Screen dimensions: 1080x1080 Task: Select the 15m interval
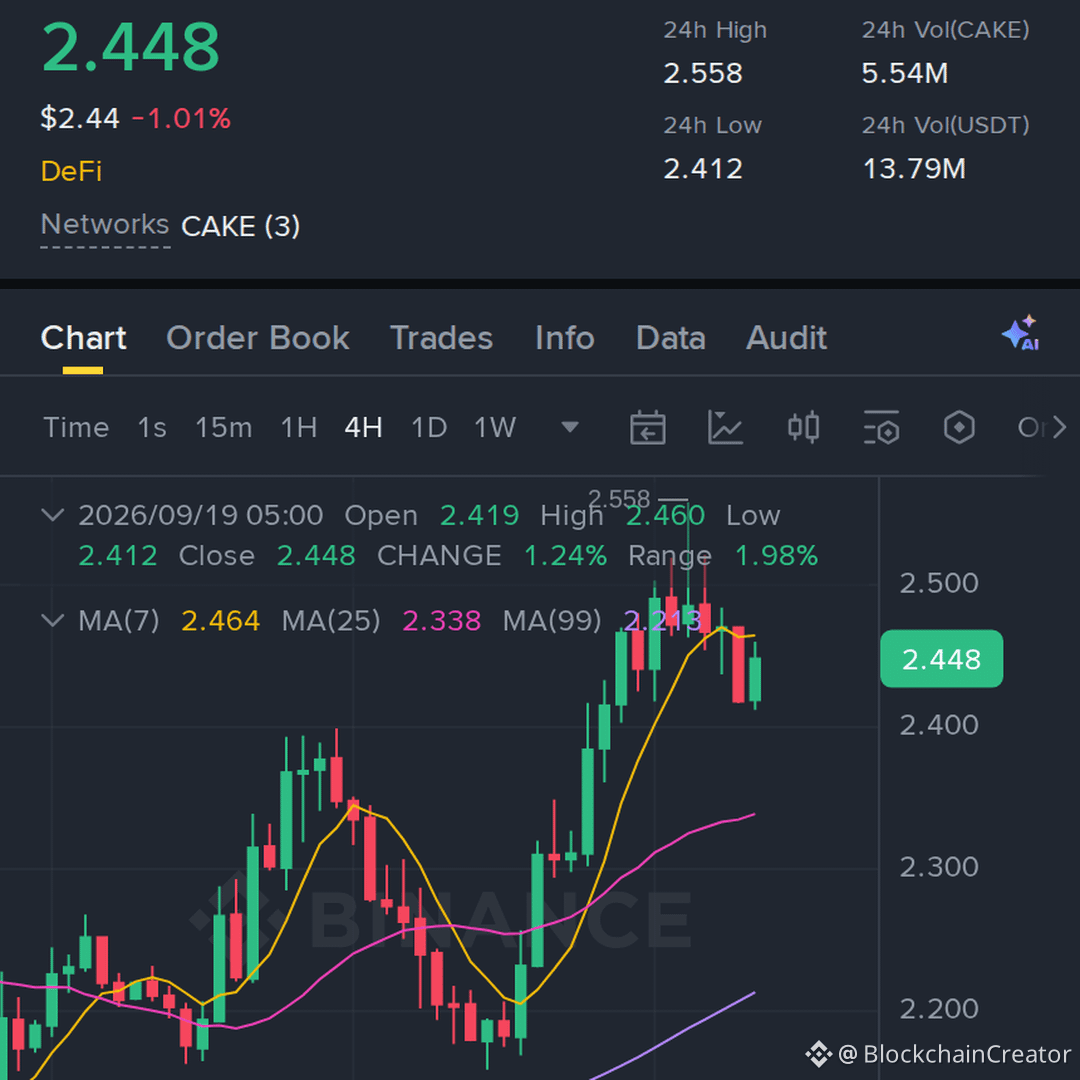click(223, 427)
